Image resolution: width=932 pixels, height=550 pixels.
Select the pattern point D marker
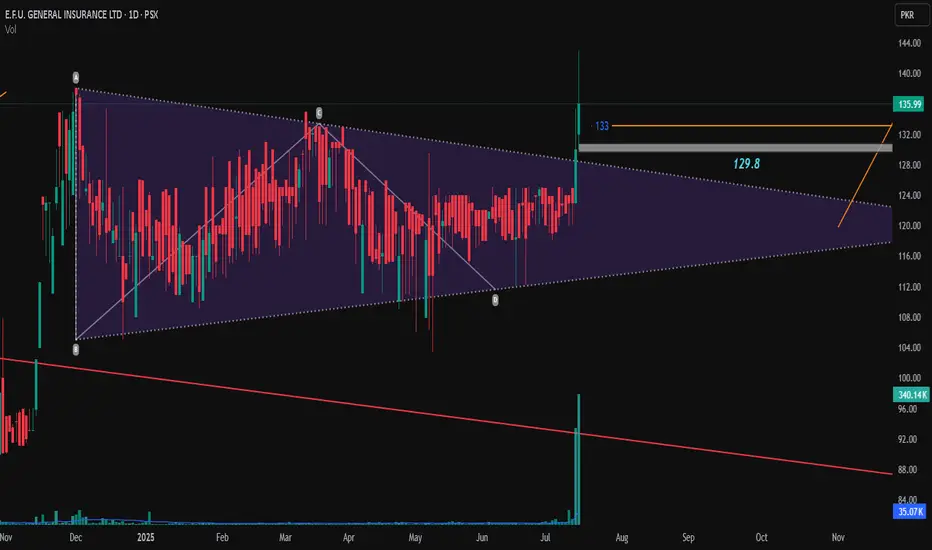pyautogui.click(x=495, y=300)
